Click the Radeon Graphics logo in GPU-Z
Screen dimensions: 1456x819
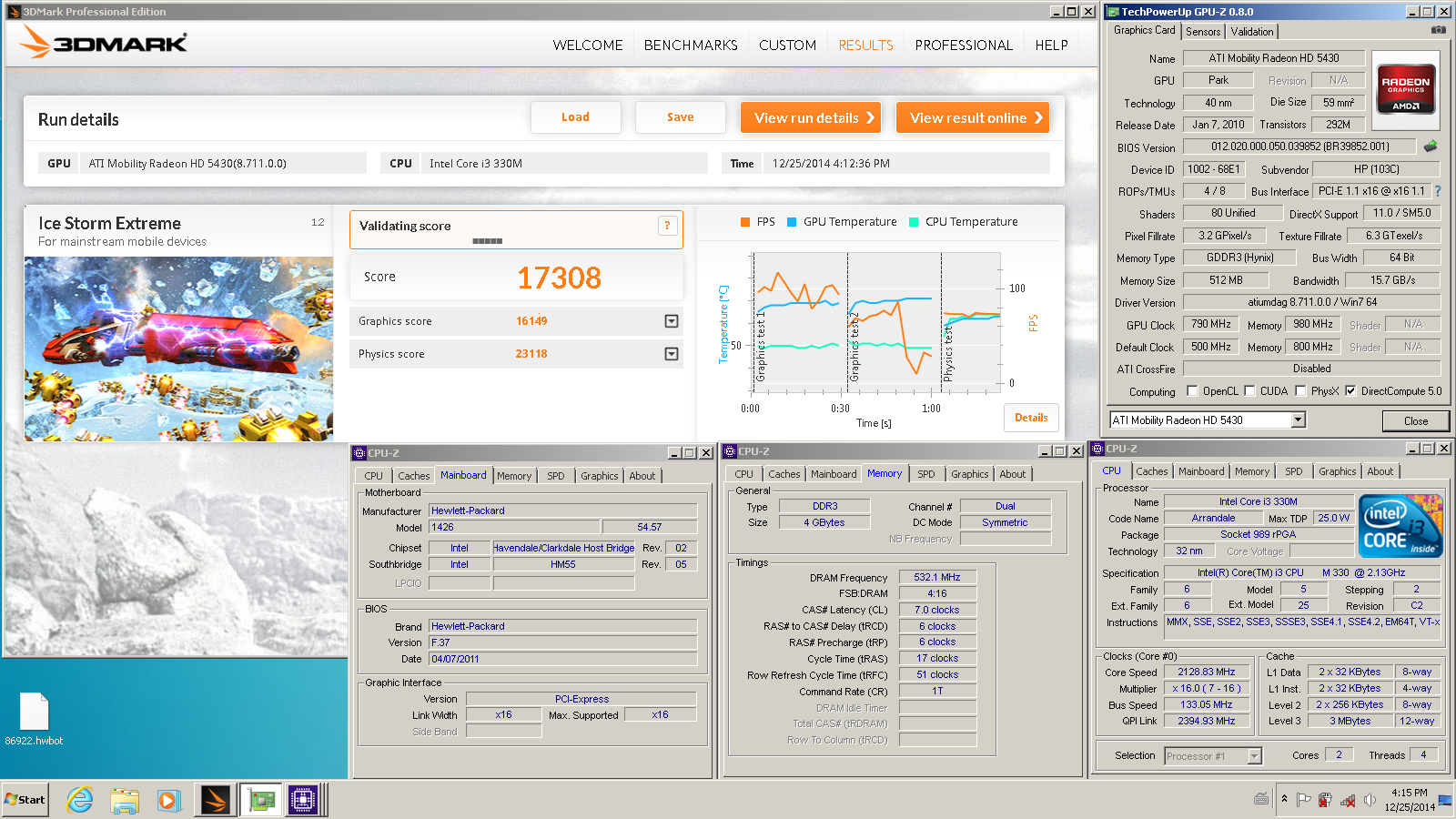1405,88
